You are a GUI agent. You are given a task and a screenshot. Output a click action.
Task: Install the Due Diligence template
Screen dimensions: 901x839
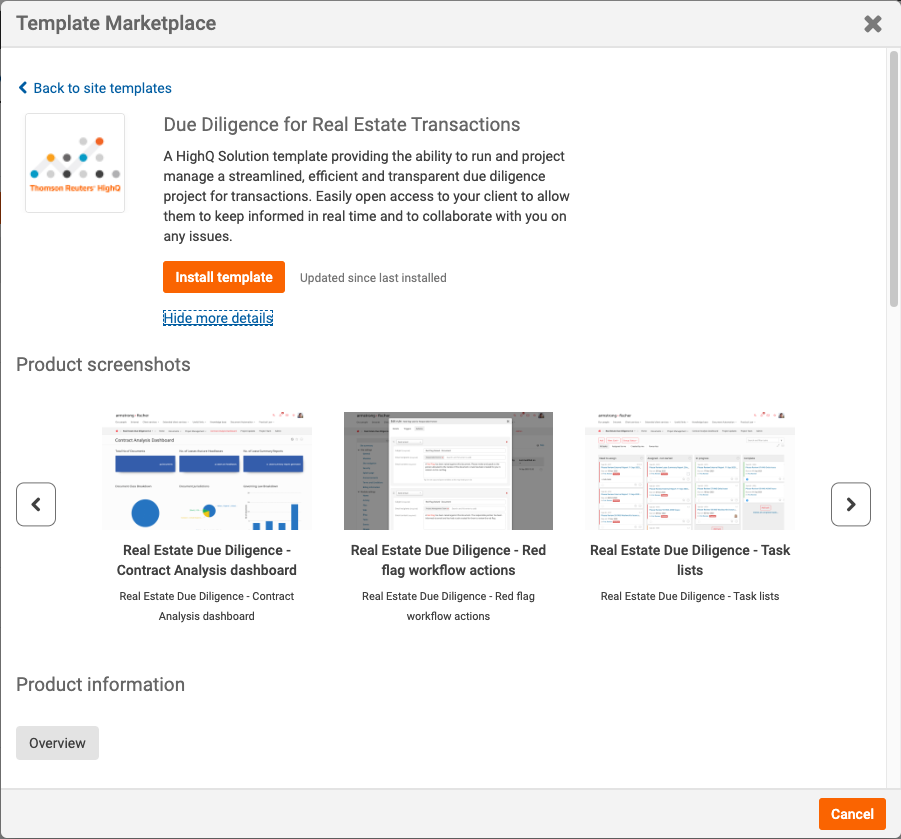(224, 277)
